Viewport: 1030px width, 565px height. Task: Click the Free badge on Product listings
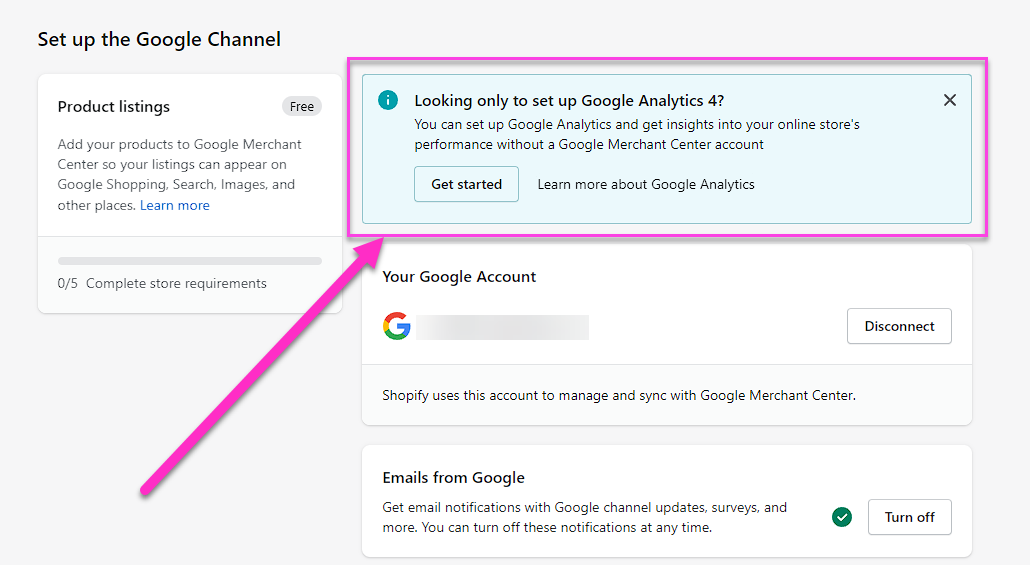point(302,106)
